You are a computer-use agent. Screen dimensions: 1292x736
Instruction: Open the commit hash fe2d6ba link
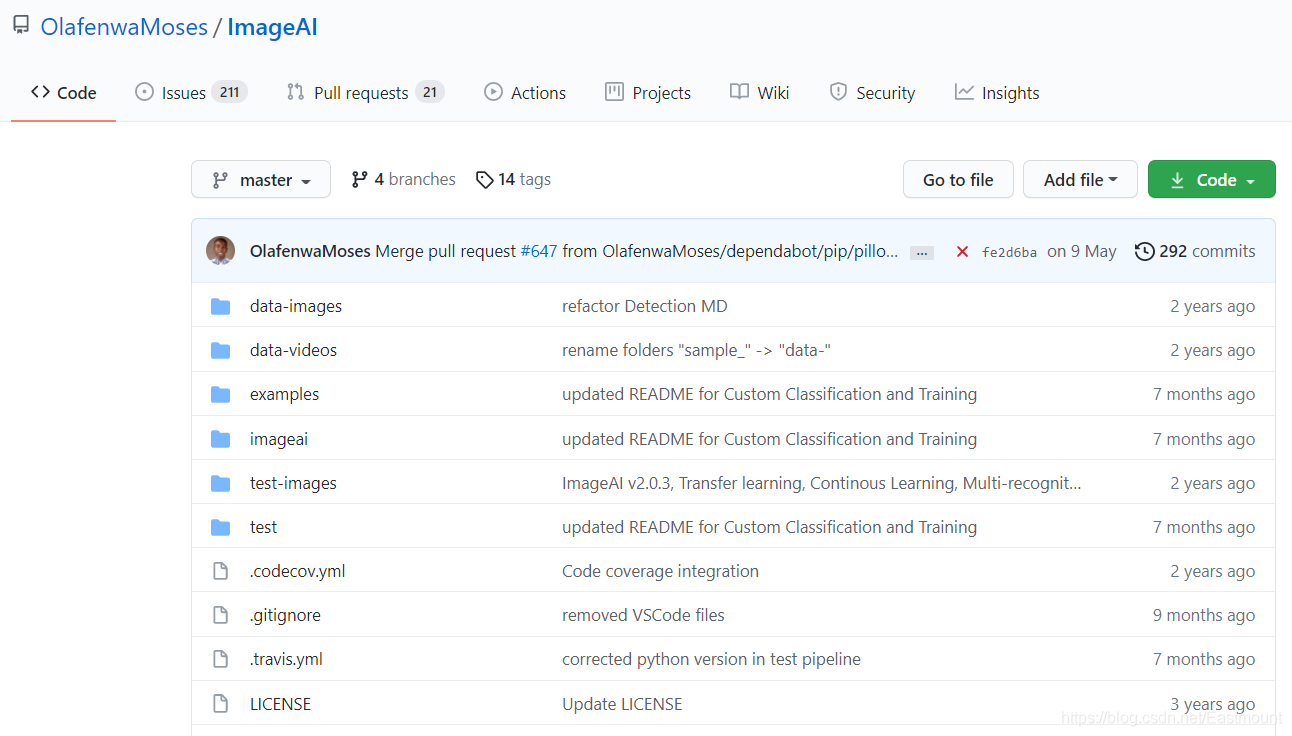point(1009,252)
